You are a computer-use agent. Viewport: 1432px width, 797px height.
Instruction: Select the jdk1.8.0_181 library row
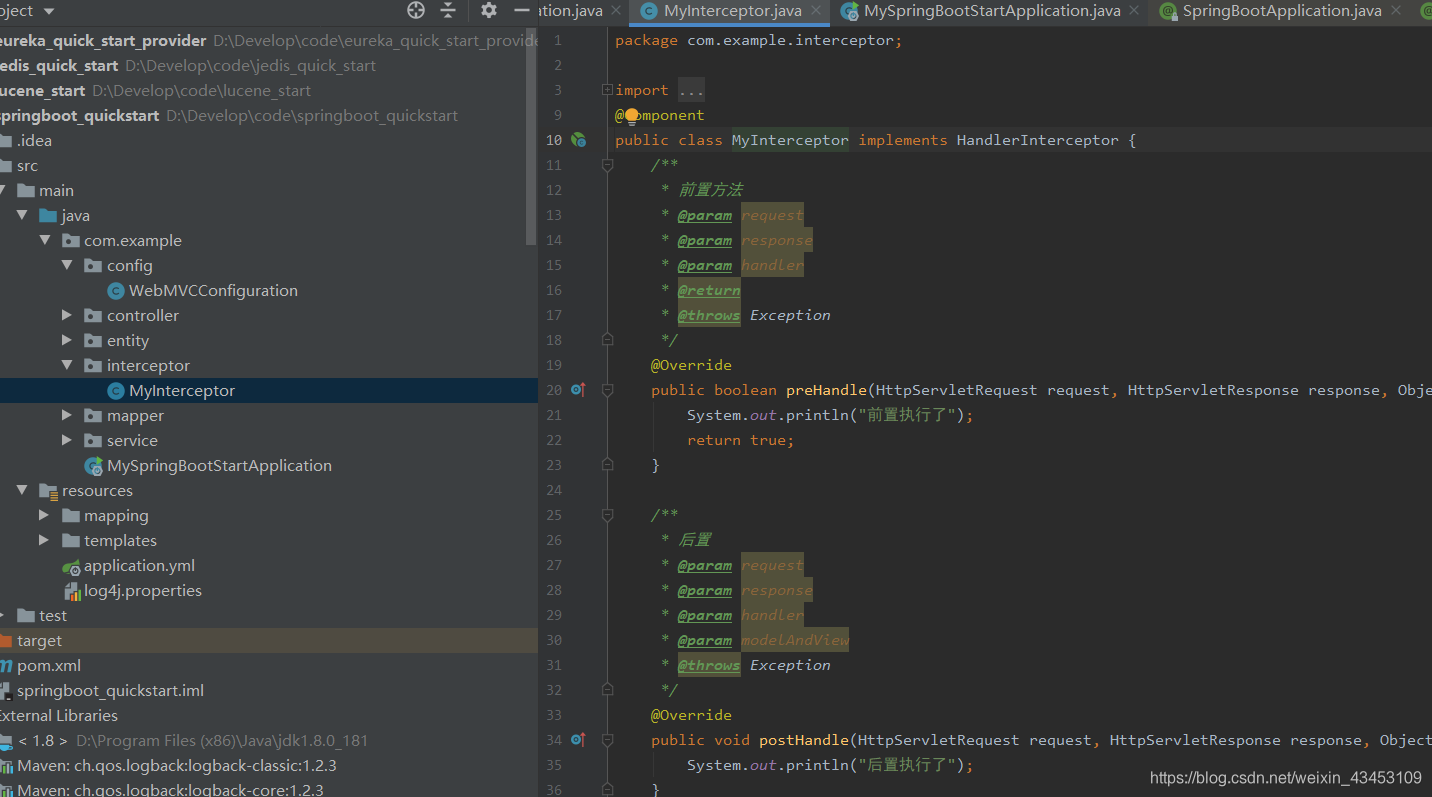(268, 741)
